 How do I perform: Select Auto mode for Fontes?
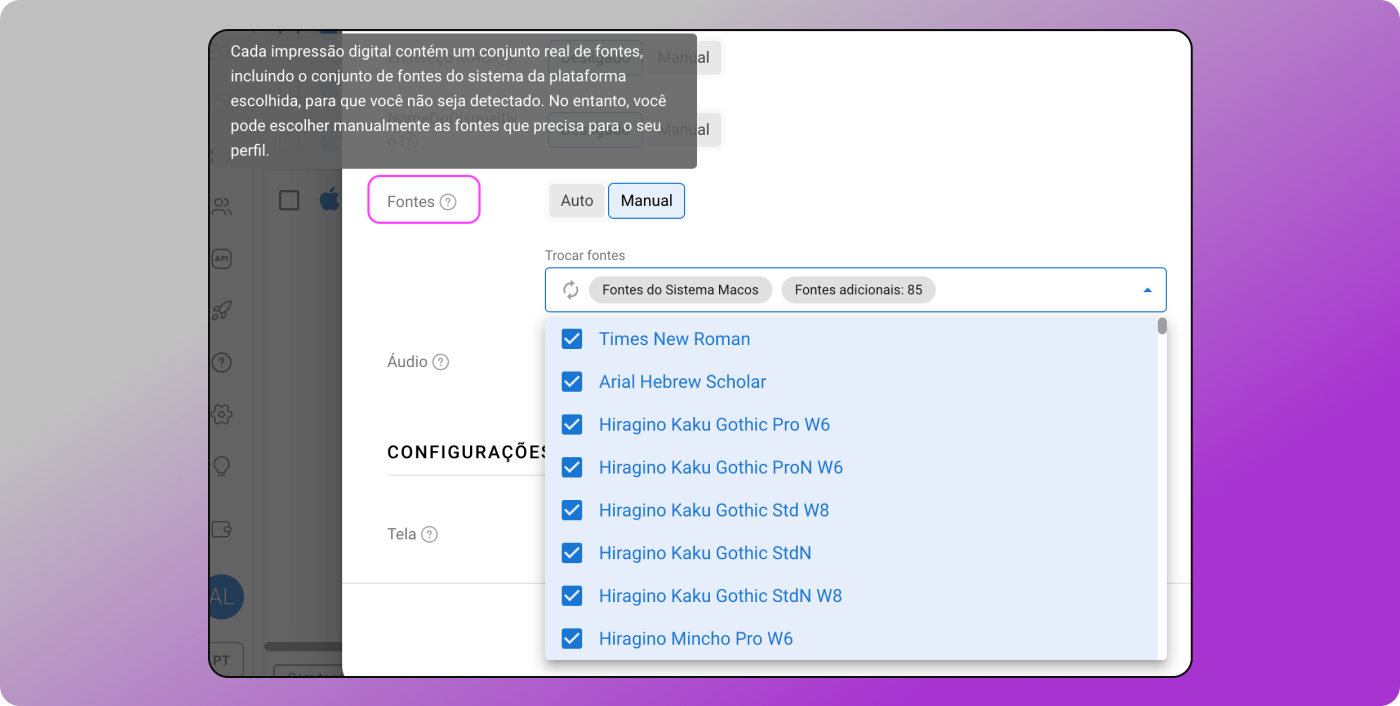click(x=577, y=201)
